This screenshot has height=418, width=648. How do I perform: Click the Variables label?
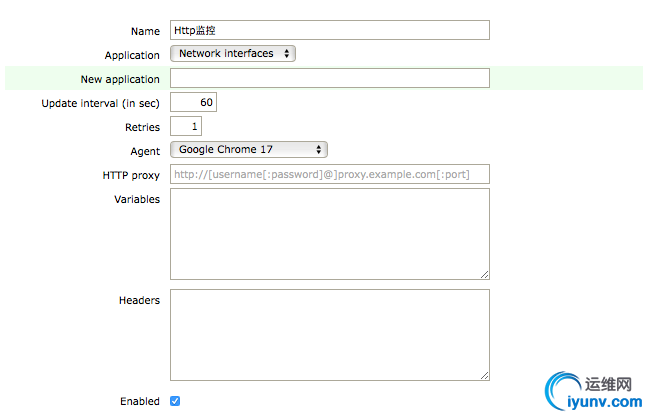[x=137, y=199]
